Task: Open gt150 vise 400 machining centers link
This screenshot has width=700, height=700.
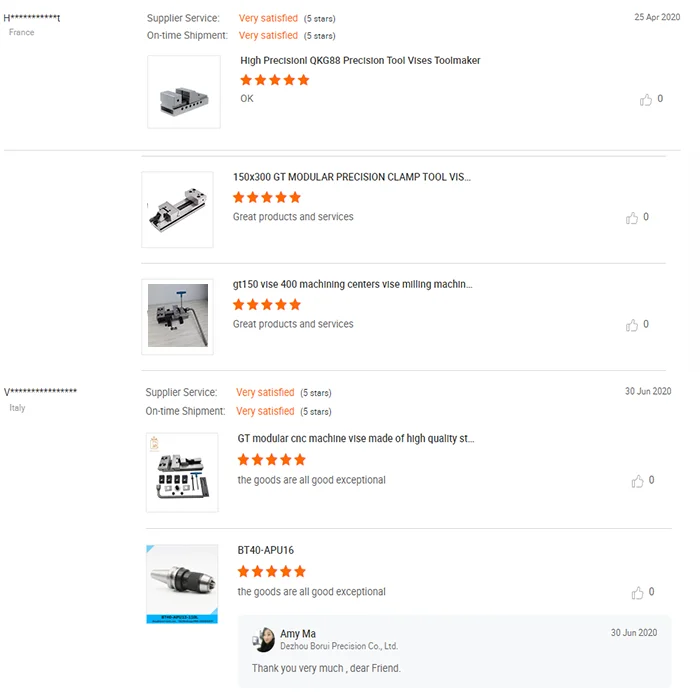Action: pyautogui.click(x=352, y=285)
